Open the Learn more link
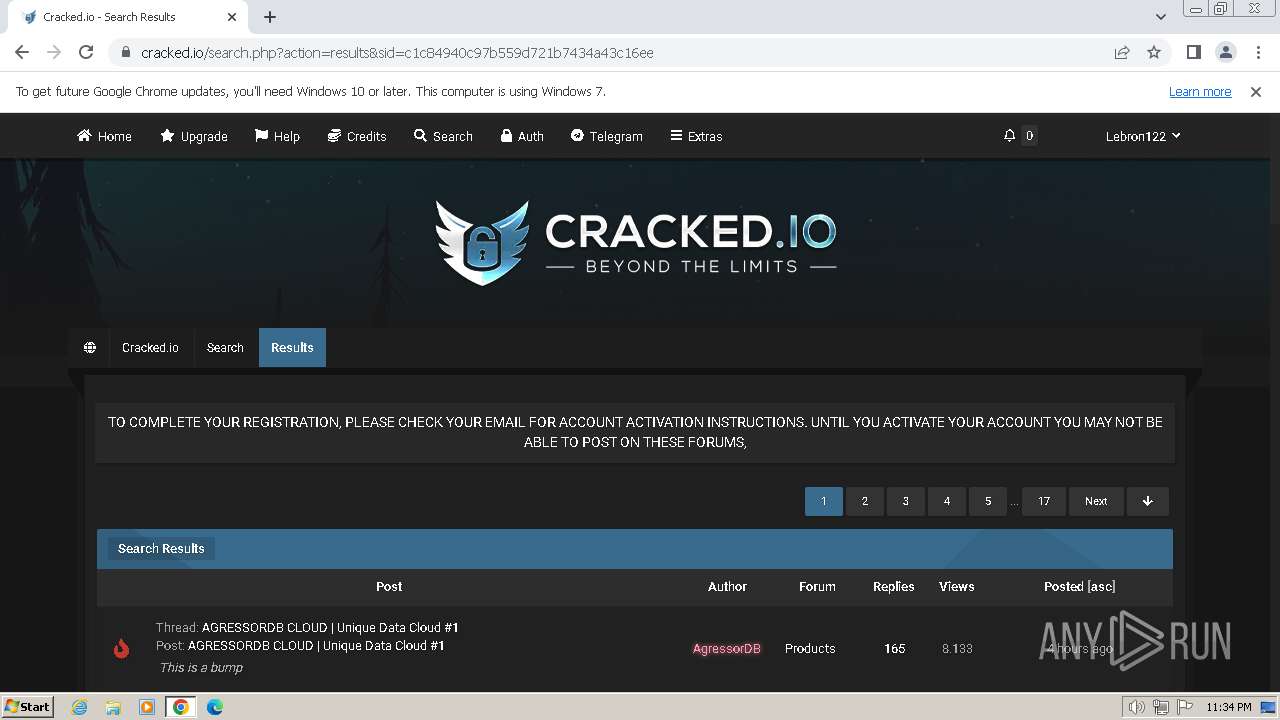 tap(1200, 91)
